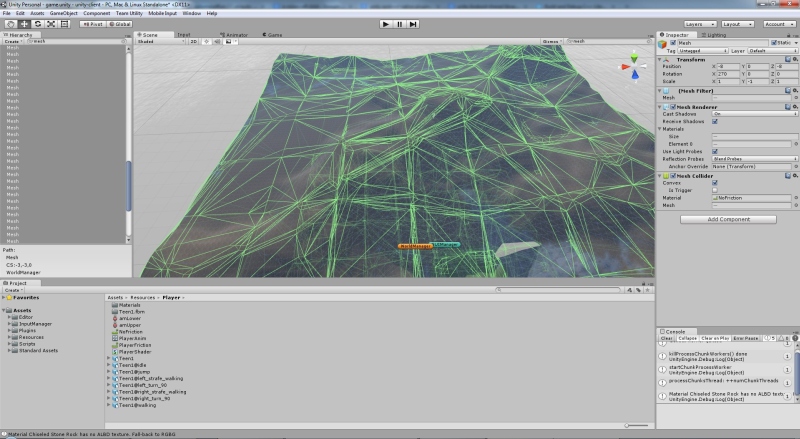Open the Layers dropdown
Image resolution: width=800 pixels, height=439 pixels.
pyautogui.click(x=700, y=23)
